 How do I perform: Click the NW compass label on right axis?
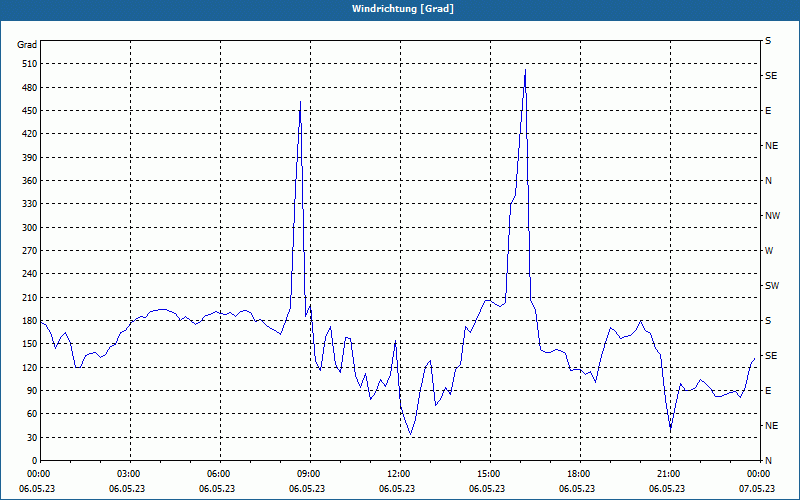click(772, 216)
